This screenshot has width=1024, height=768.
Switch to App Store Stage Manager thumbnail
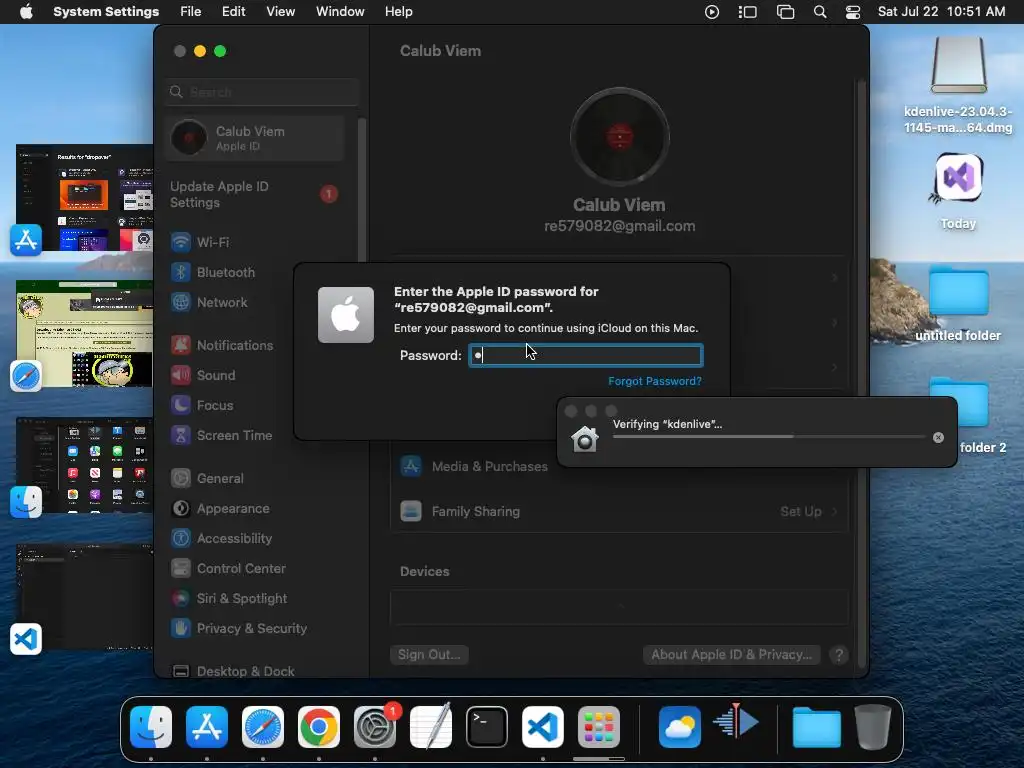pyautogui.click(x=84, y=199)
